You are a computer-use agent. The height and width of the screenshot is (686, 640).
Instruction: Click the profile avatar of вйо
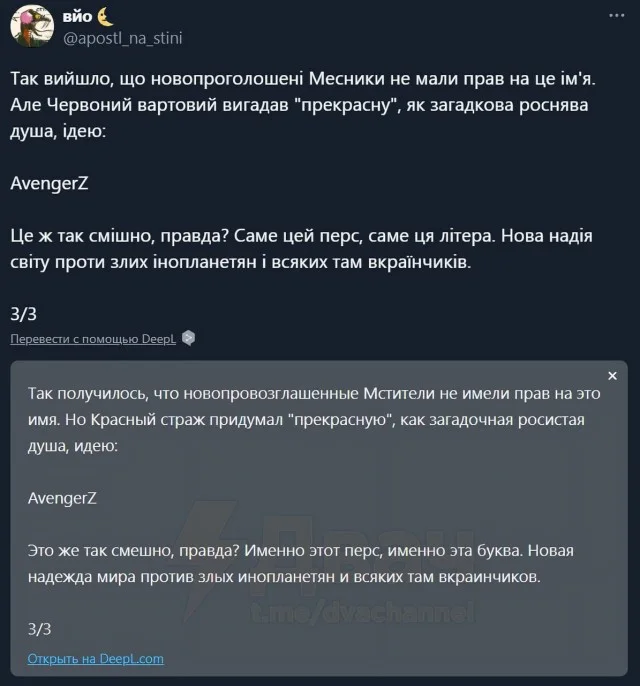(29, 27)
